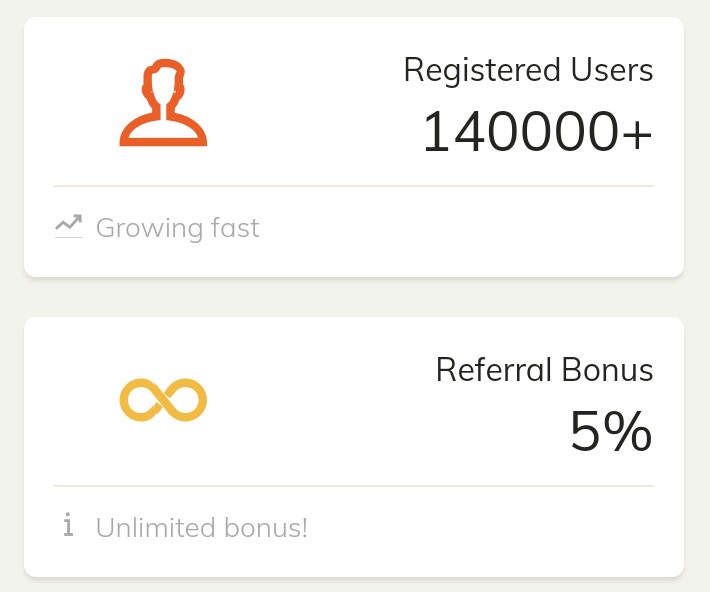Click the yellow infinity icon

tap(163, 400)
